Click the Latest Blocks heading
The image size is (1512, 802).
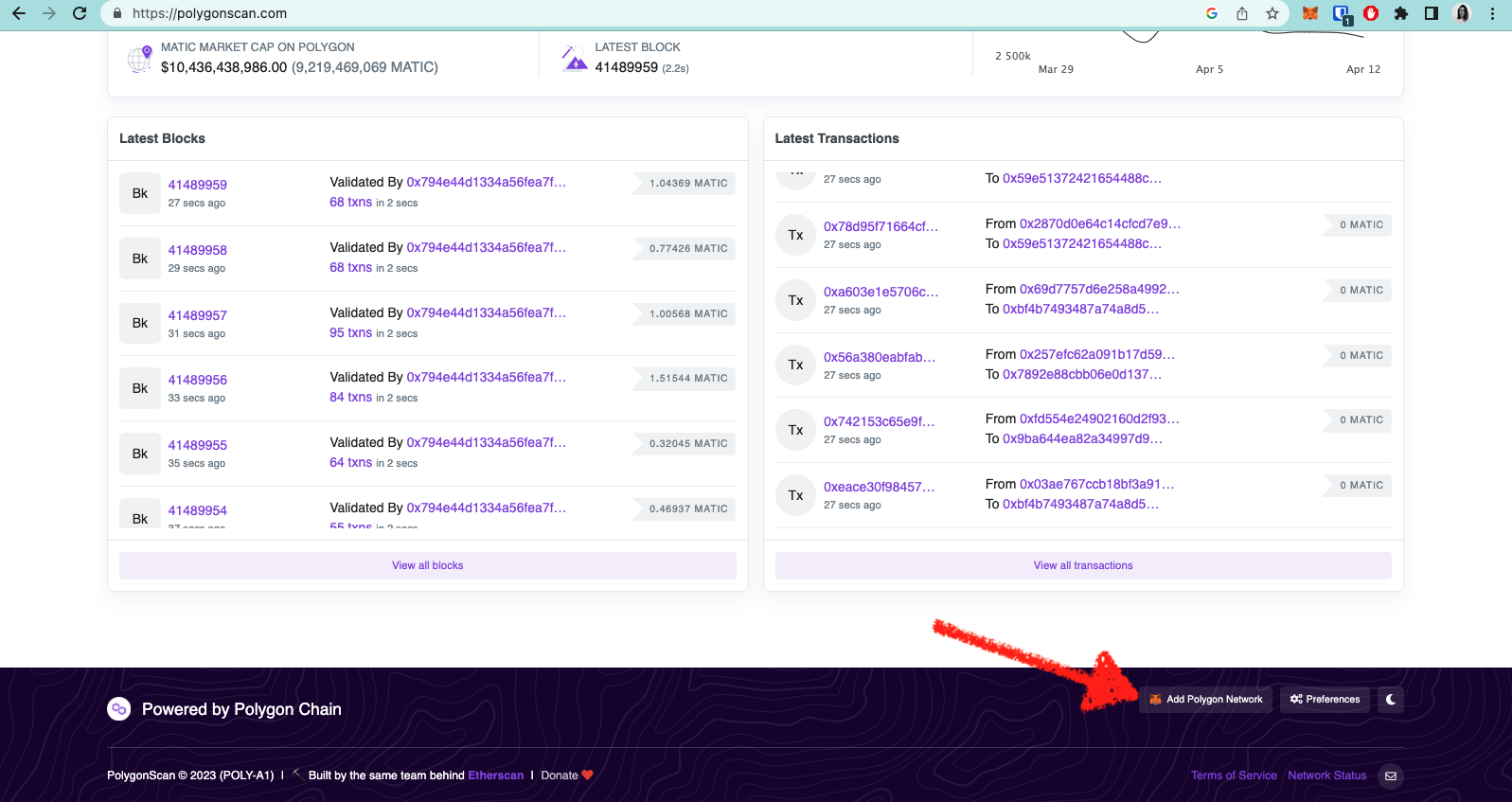click(x=162, y=138)
